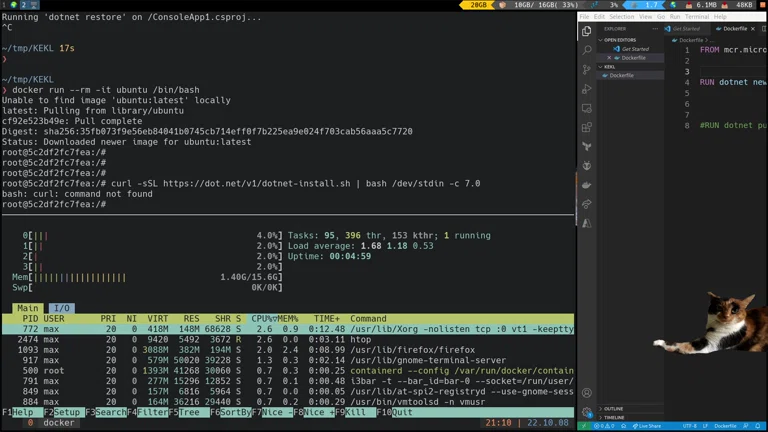
Task: Change LF line ending in status bar
Action: click(705, 426)
